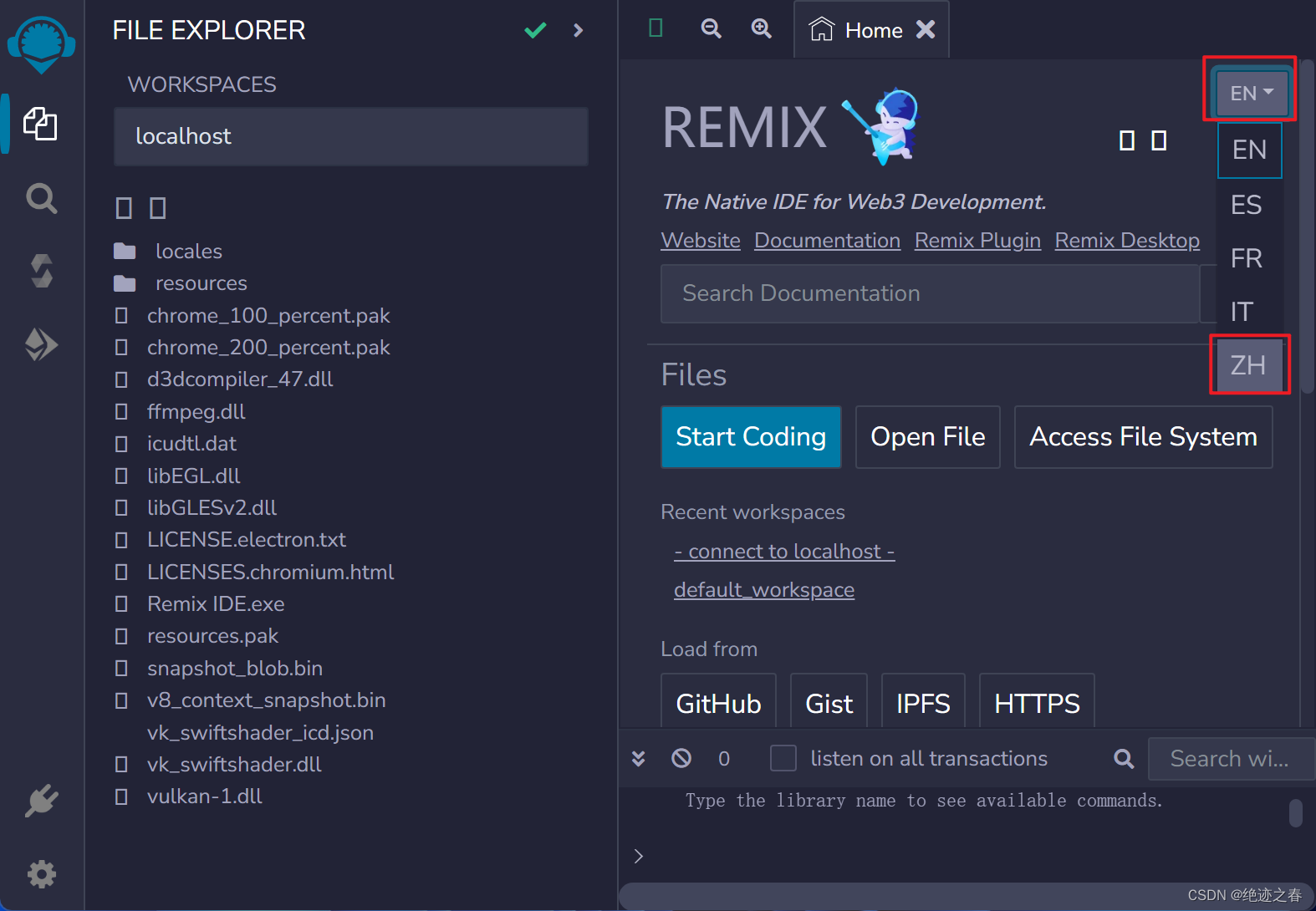This screenshot has height=911, width=1316.
Task: Open the default_workspace link
Action: [764, 590]
